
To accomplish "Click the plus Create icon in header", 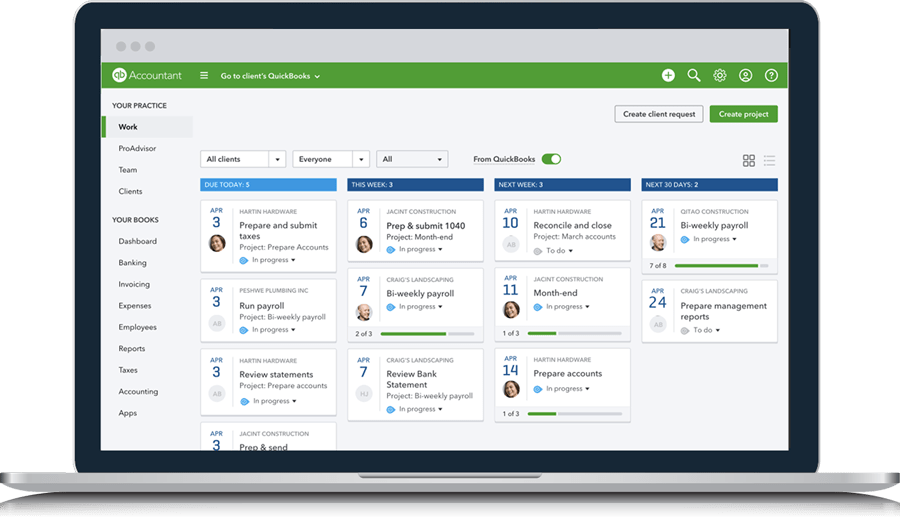I will pyautogui.click(x=668, y=75).
